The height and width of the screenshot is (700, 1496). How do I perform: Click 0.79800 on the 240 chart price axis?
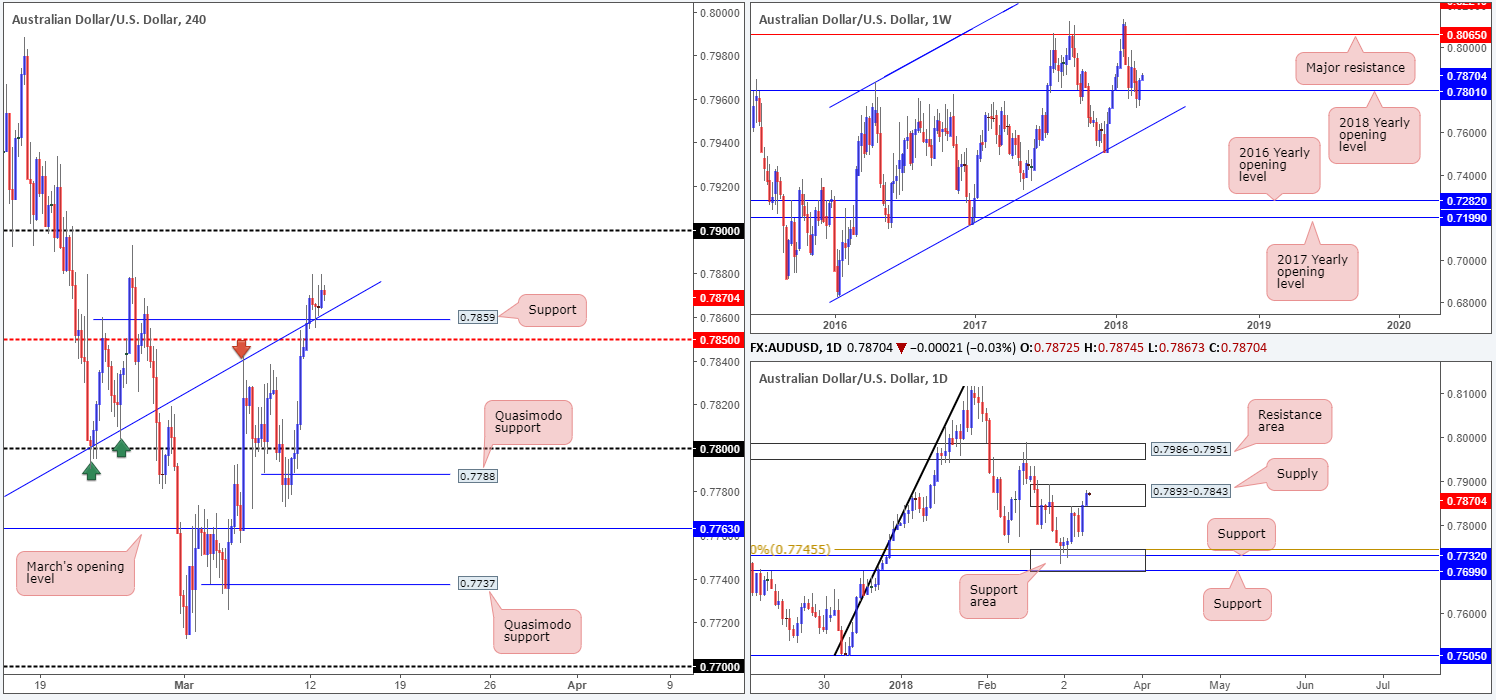tap(719, 56)
